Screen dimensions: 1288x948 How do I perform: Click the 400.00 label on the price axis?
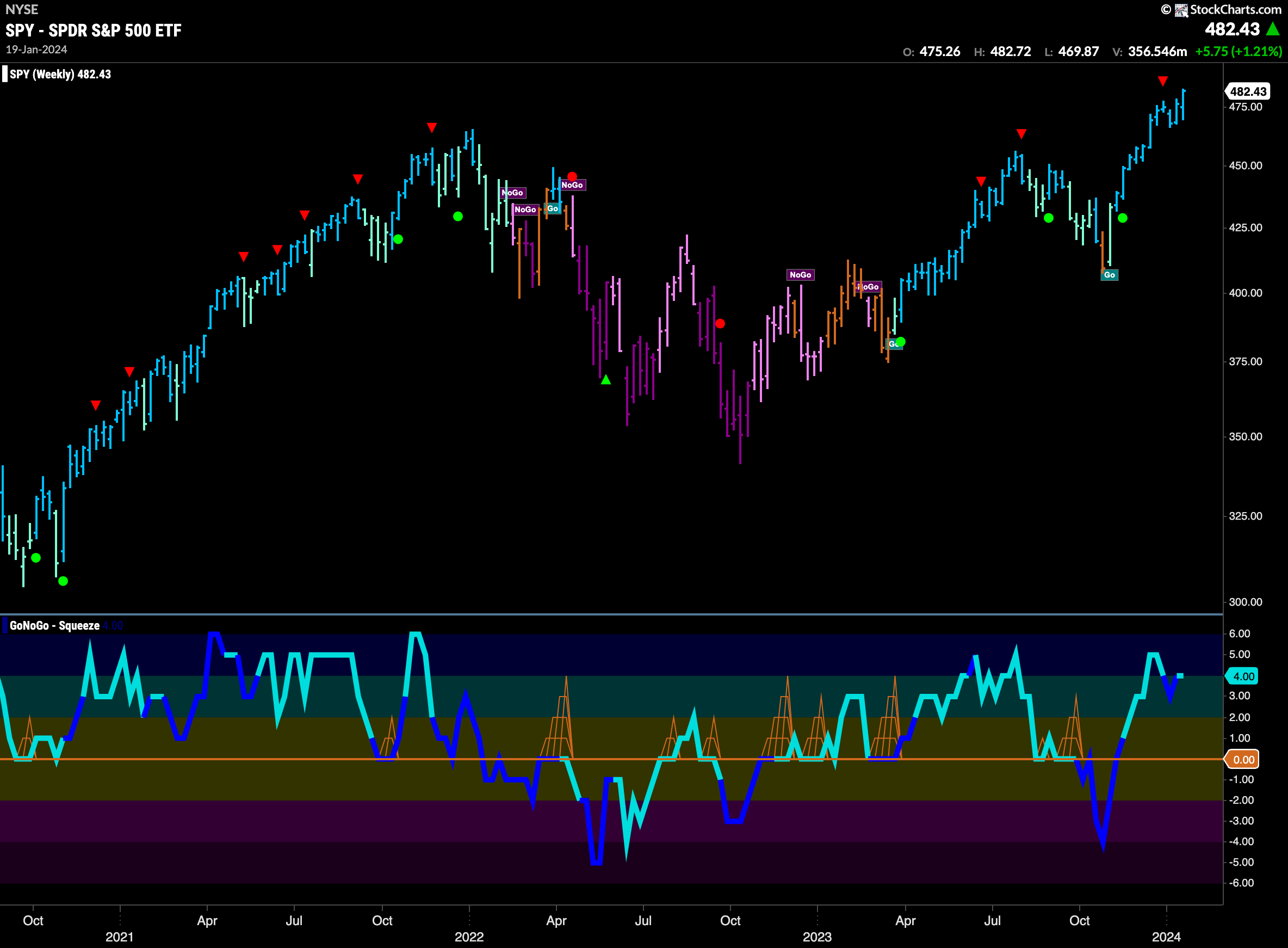coord(1245,293)
